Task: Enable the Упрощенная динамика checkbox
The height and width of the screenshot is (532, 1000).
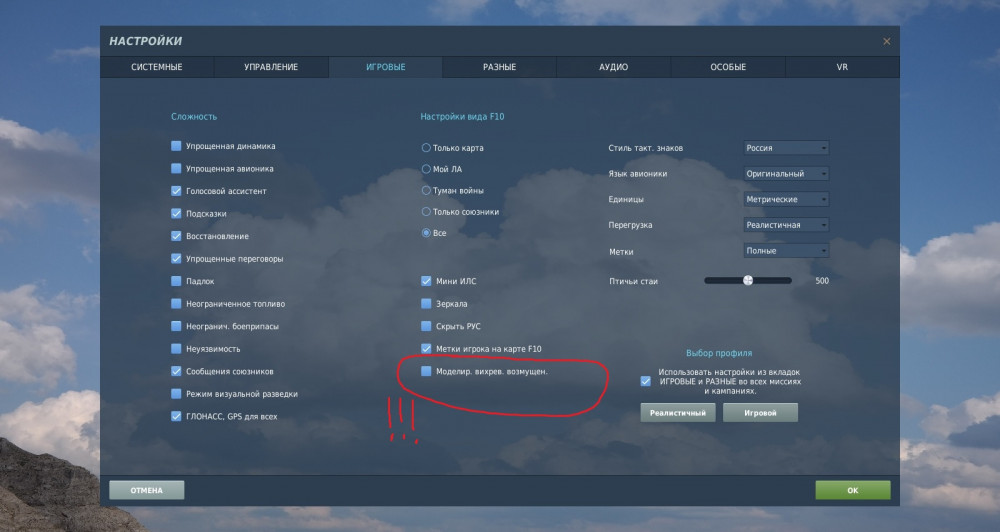Action: 176,146
